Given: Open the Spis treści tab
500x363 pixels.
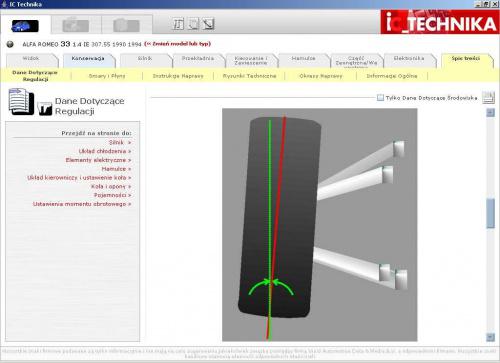Looking at the screenshot, I should click(466, 58).
